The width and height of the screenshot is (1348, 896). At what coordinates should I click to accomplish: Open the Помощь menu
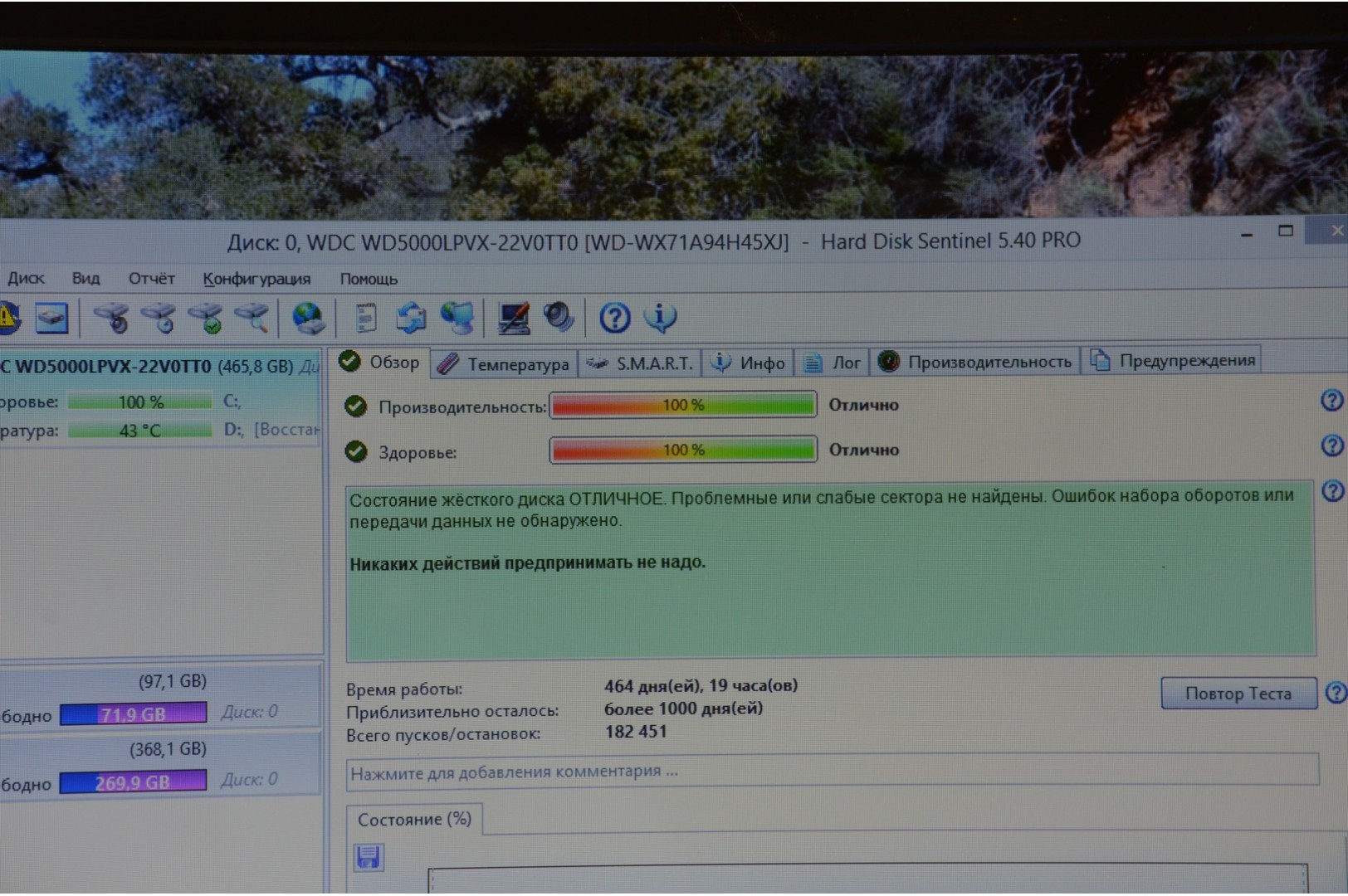tap(369, 279)
